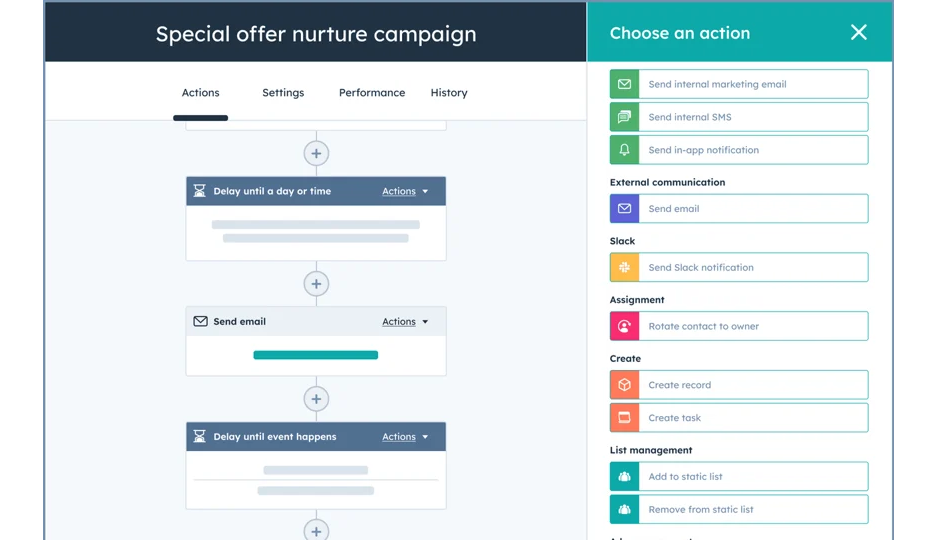The width and height of the screenshot is (937, 540).
Task: Choose Rotate contact to owner action
Action: pos(739,326)
